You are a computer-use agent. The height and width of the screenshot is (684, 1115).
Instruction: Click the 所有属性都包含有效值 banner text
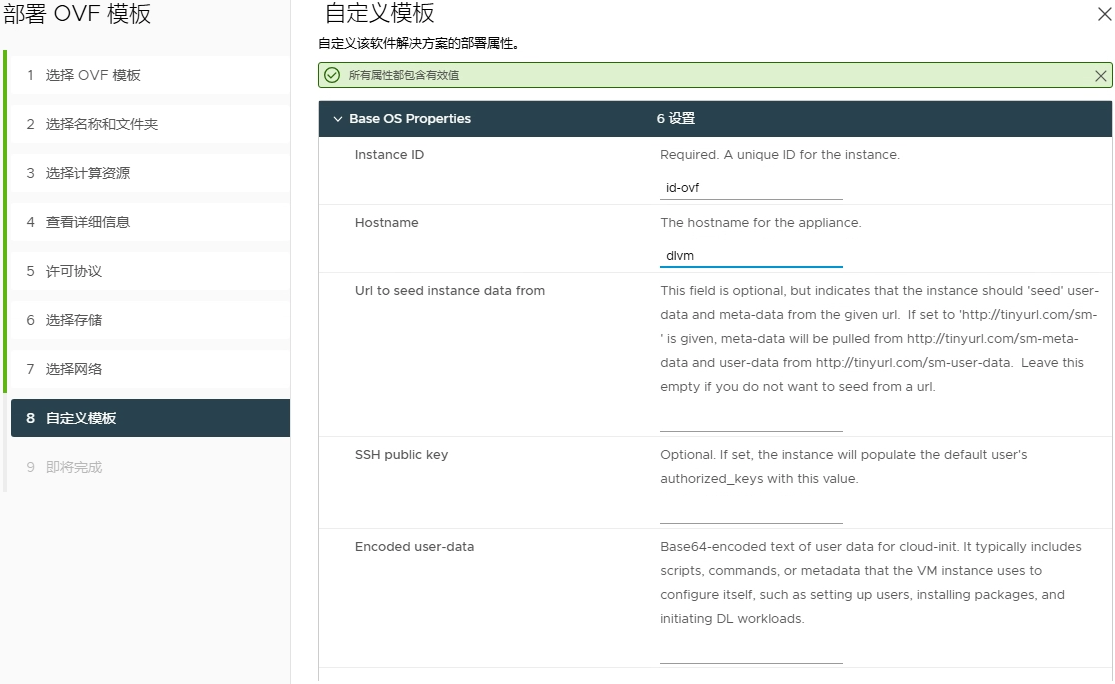pos(404,76)
